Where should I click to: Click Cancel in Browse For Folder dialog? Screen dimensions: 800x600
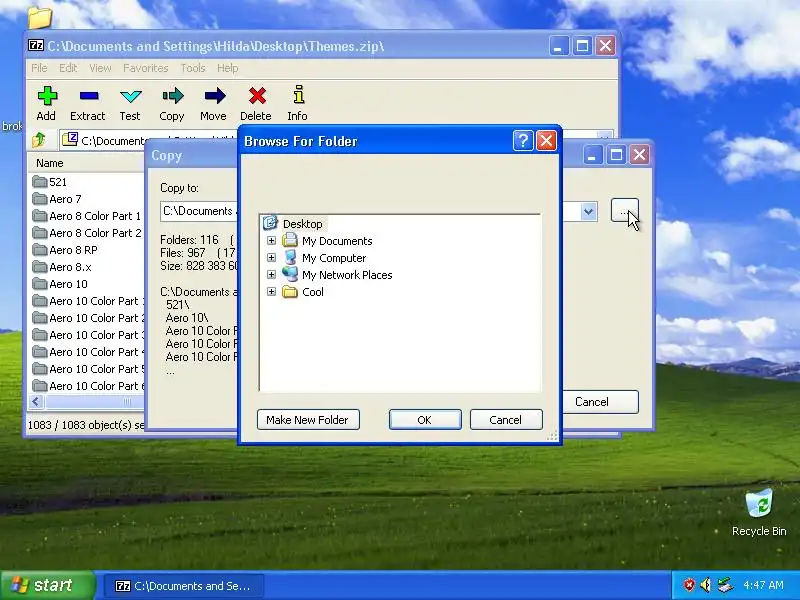pyautogui.click(x=506, y=419)
